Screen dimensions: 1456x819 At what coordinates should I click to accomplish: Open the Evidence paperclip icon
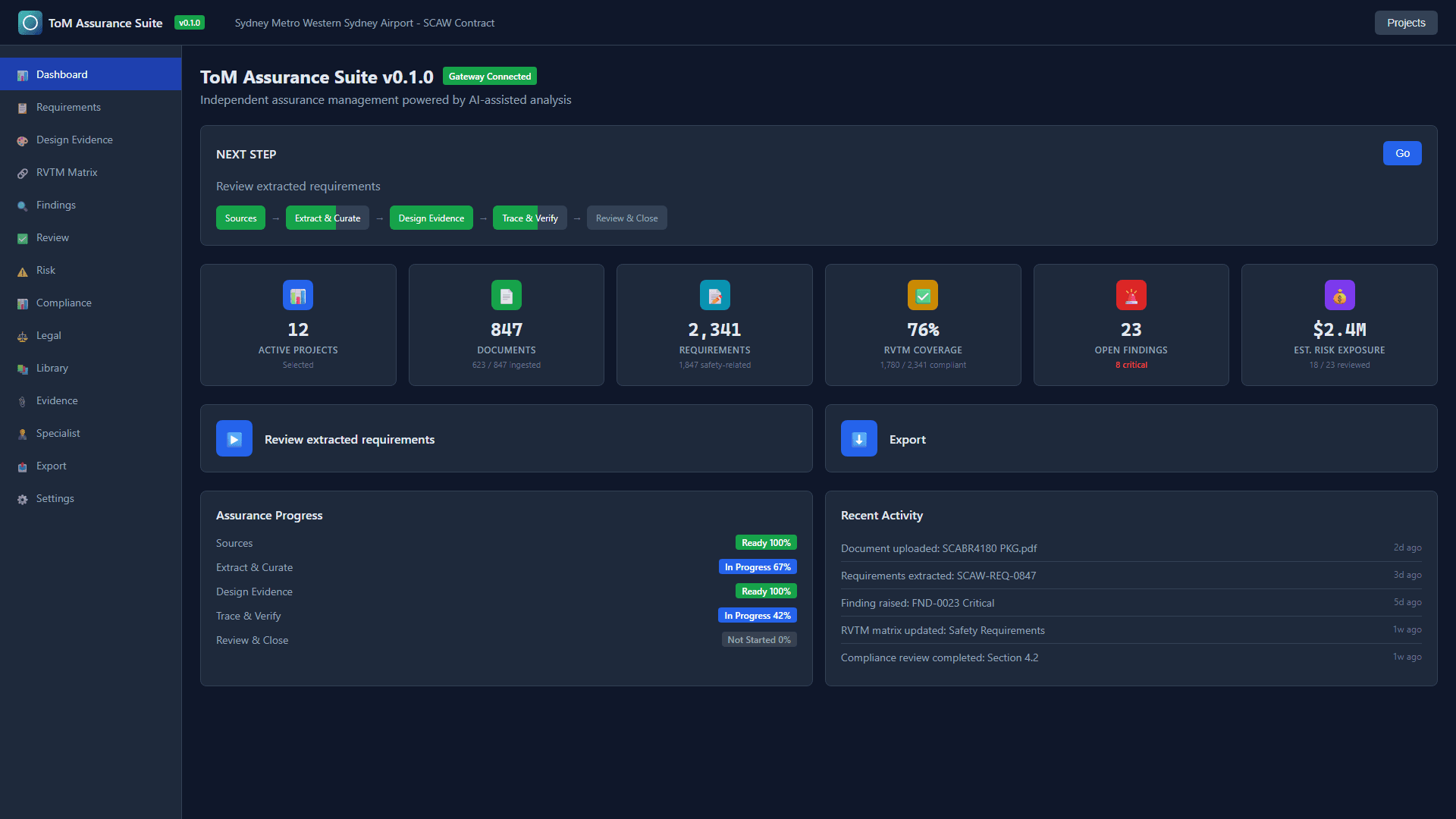[x=23, y=400]
